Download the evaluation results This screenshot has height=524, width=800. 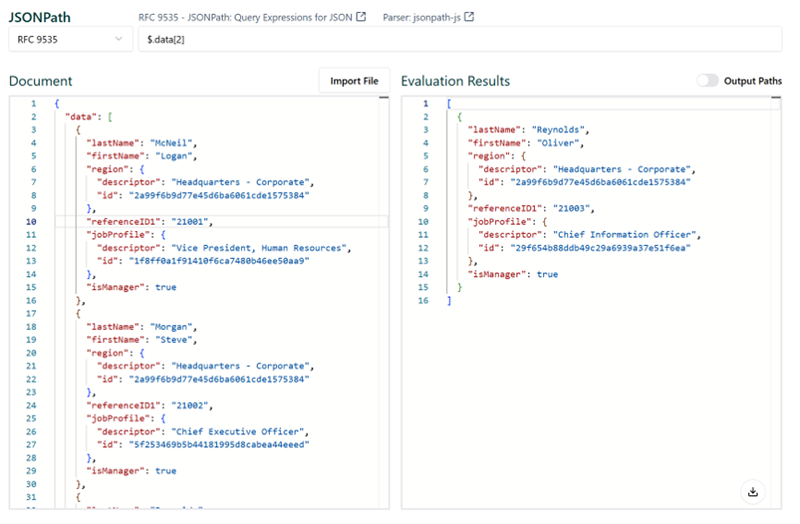[x=753, y=492]
